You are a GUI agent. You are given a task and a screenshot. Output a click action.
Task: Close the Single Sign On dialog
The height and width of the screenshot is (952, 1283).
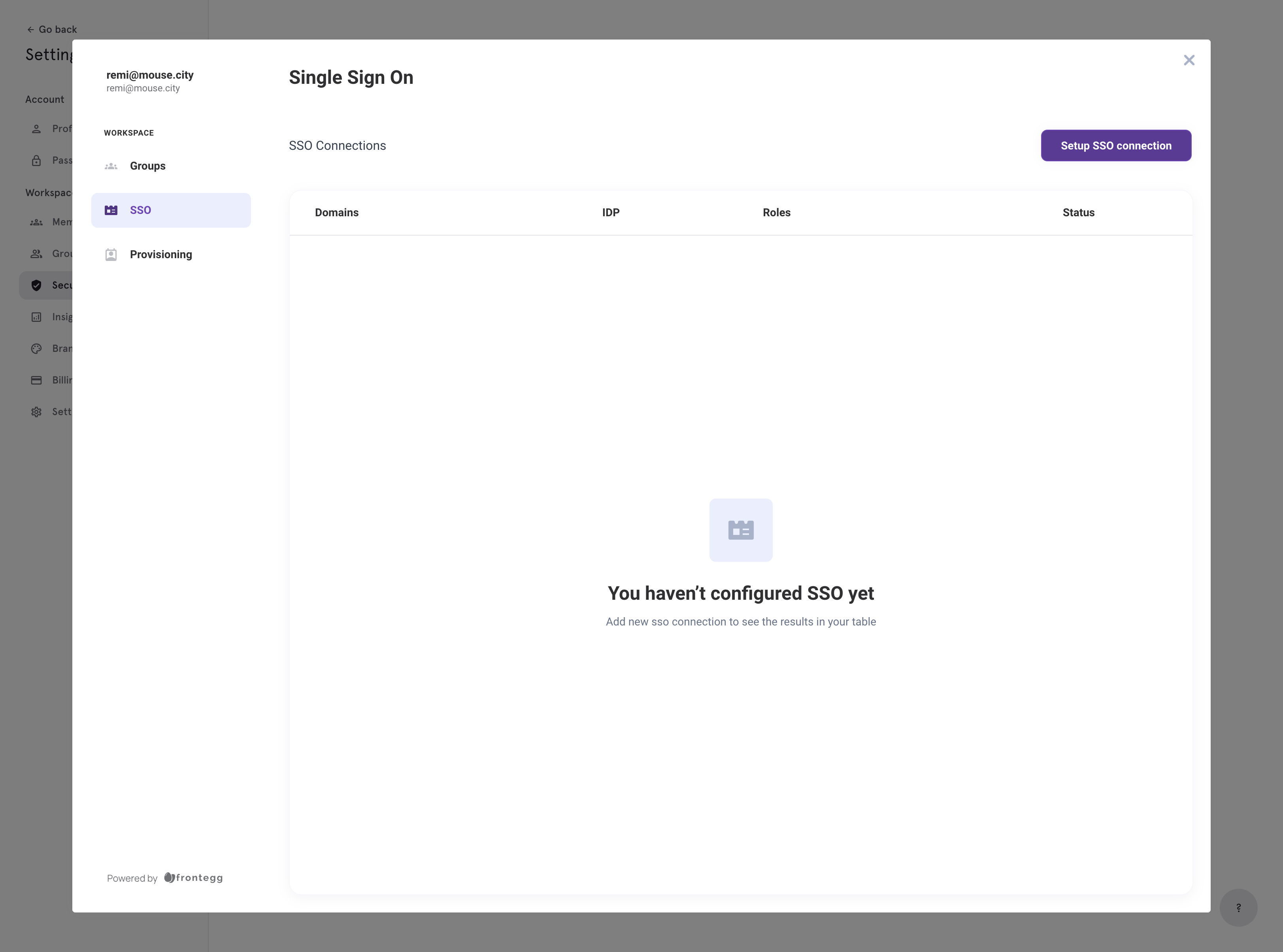(x=1189, y=60)
